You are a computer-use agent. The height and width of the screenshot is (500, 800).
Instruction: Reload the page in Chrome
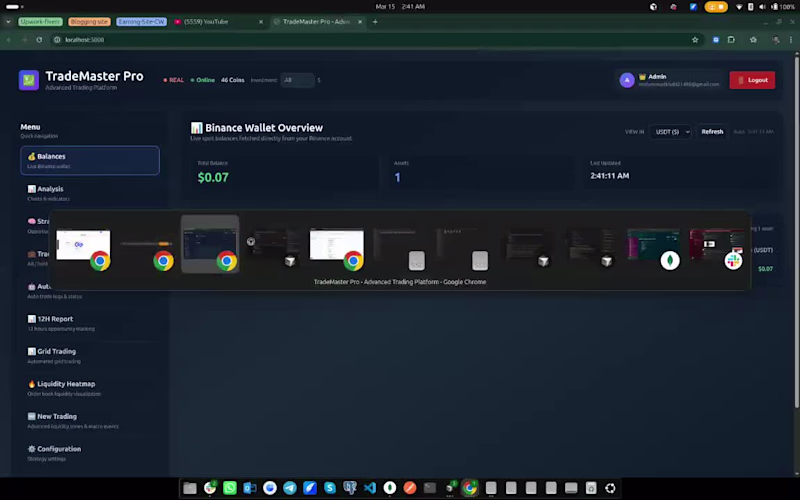click(39, 40)
